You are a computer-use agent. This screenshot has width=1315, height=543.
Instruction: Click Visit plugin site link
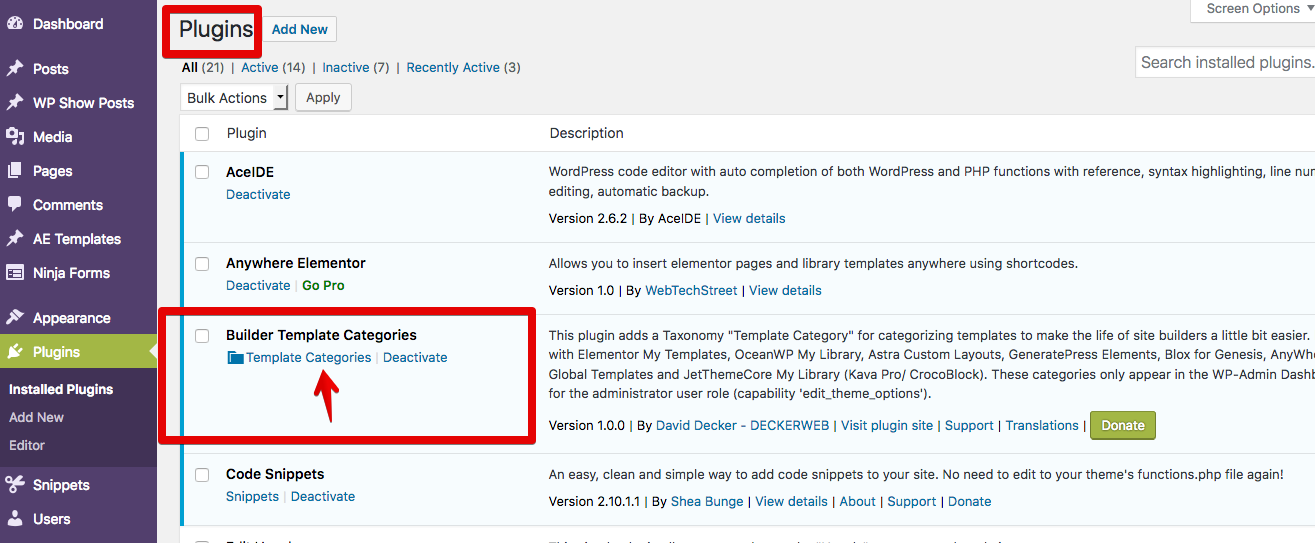[x=887, y=425]
